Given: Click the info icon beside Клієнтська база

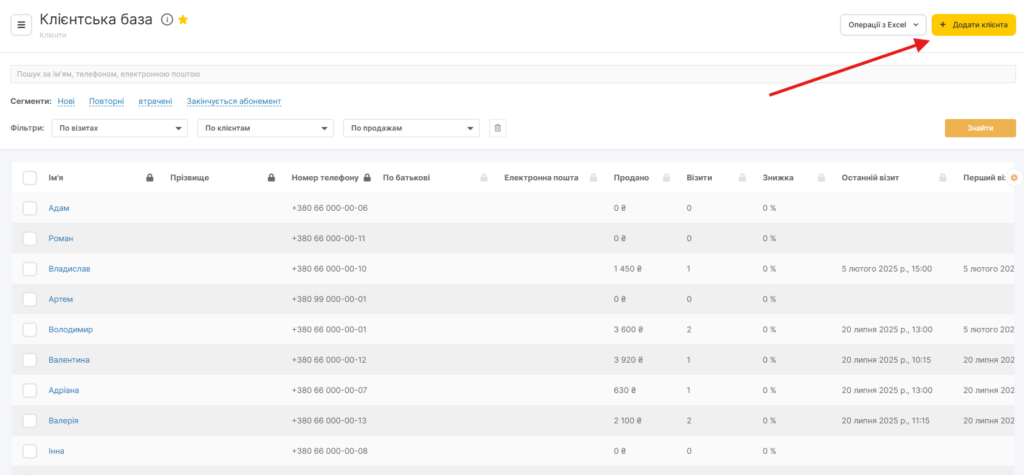Looking at the screenshot, I should click(x=167, y=20).
